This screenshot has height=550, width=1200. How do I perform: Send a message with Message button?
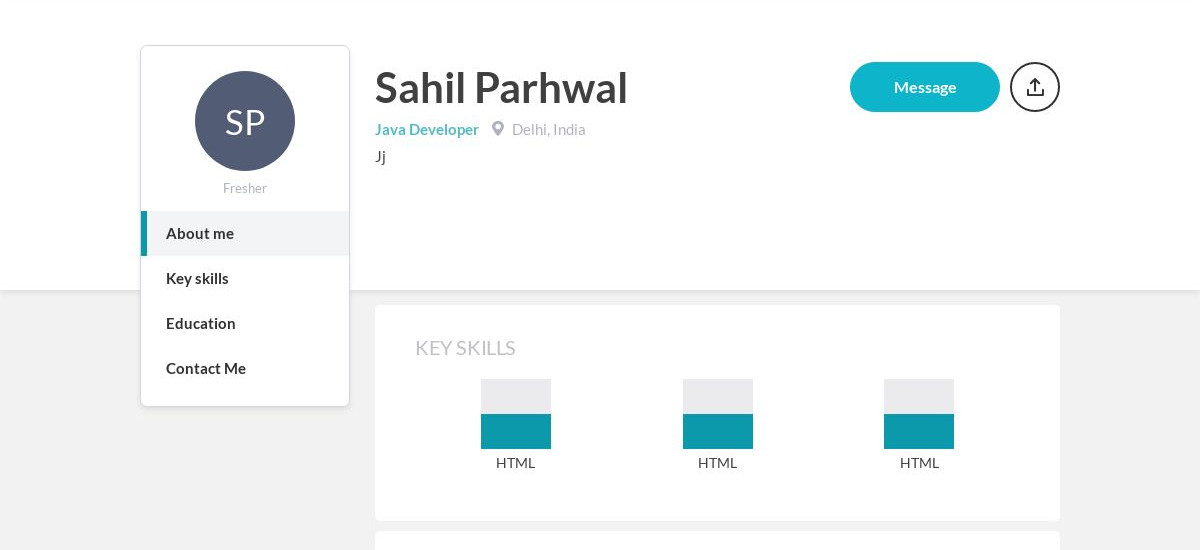pos(925,87)
